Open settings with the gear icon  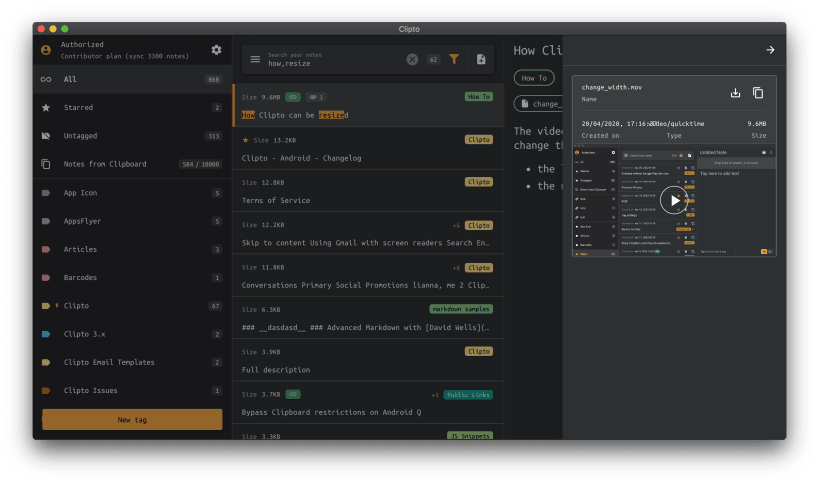click(x=216, y=50)
